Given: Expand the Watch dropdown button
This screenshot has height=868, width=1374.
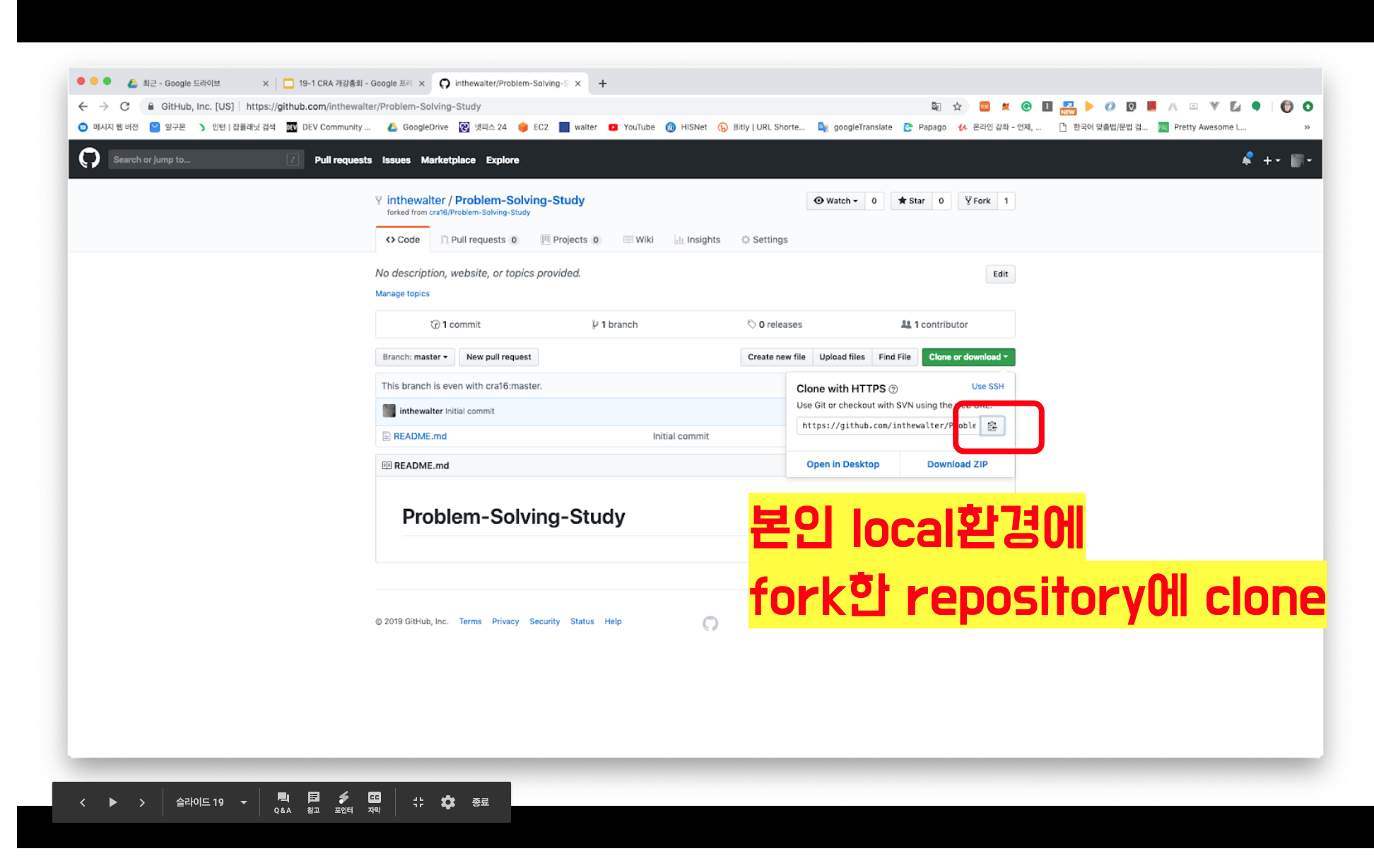Looking at the screenshot, I should [835, 201].
